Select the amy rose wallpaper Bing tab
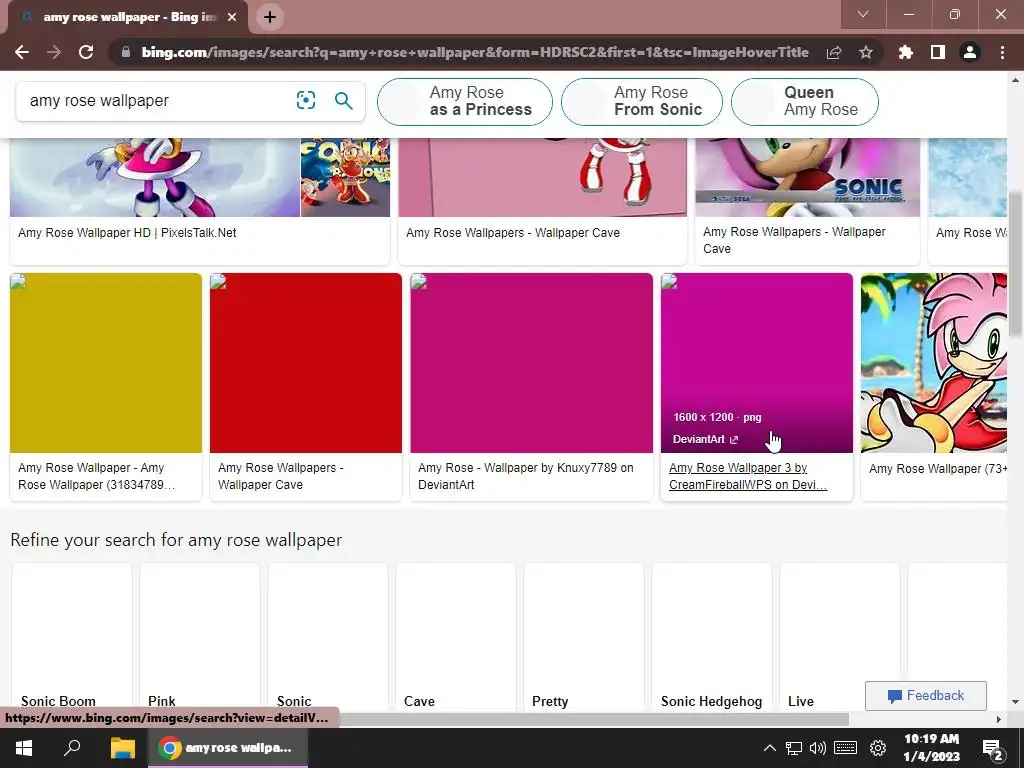 [x=129, y=17]
